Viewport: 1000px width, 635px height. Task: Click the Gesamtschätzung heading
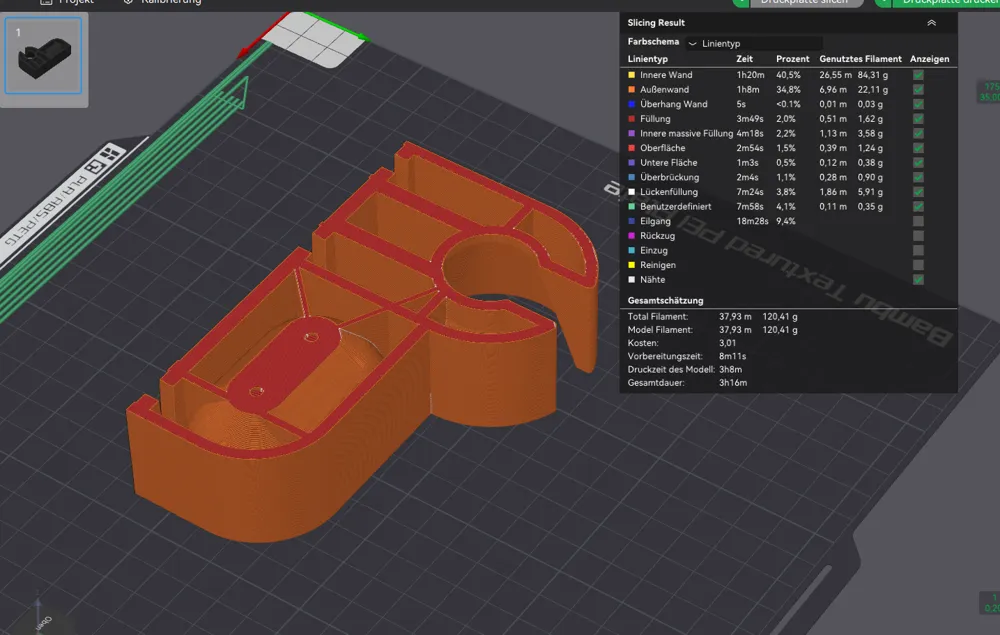click(x=665, y=300)
